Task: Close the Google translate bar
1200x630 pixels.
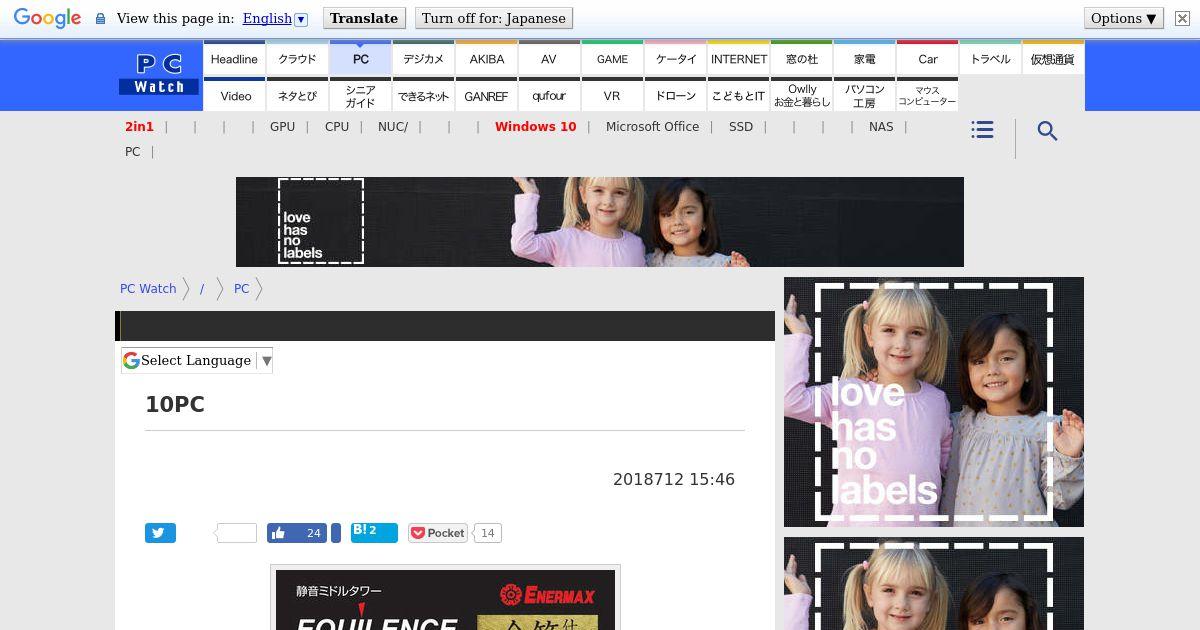Action: click(x=1182, y=18)
